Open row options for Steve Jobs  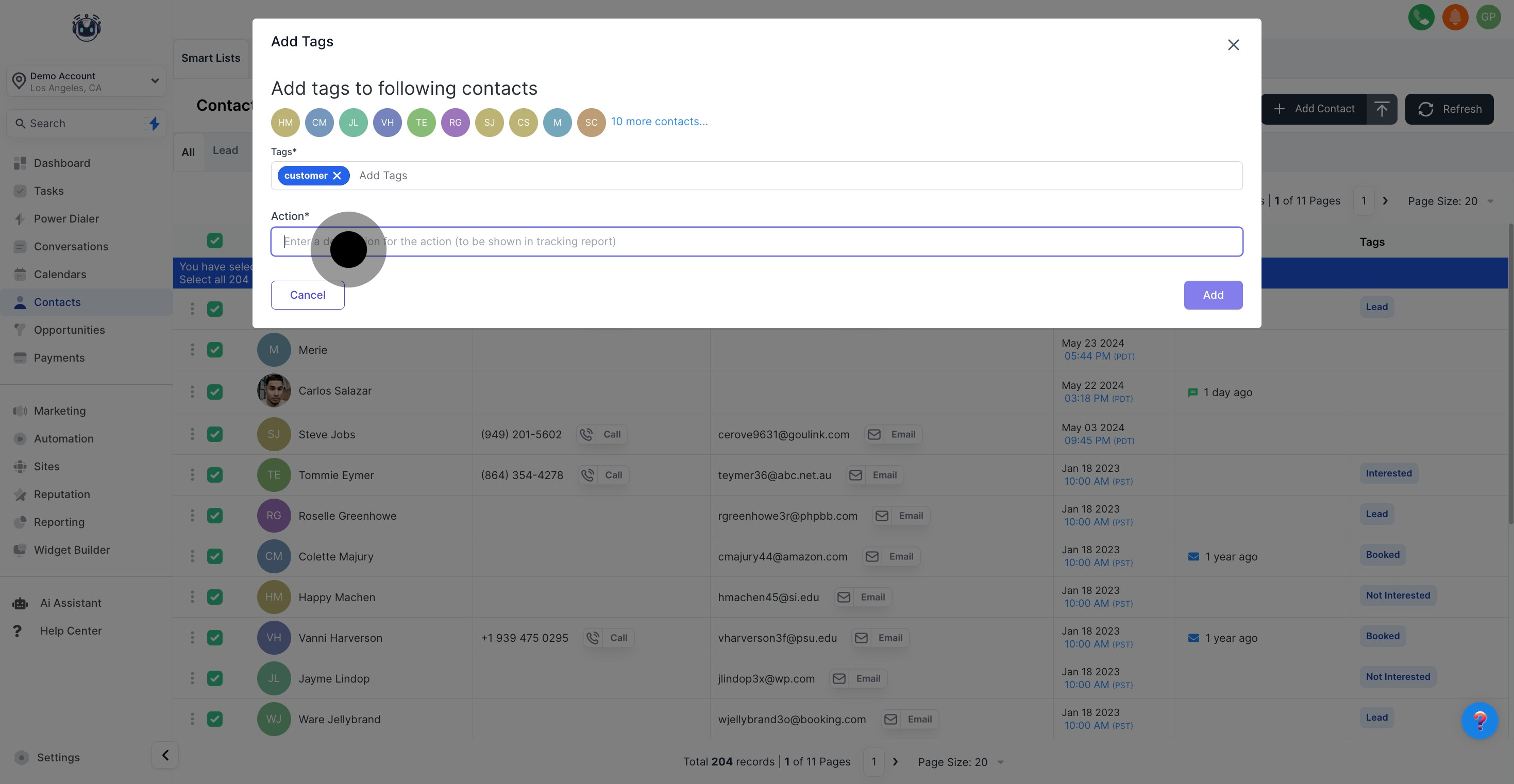(192, 434)
